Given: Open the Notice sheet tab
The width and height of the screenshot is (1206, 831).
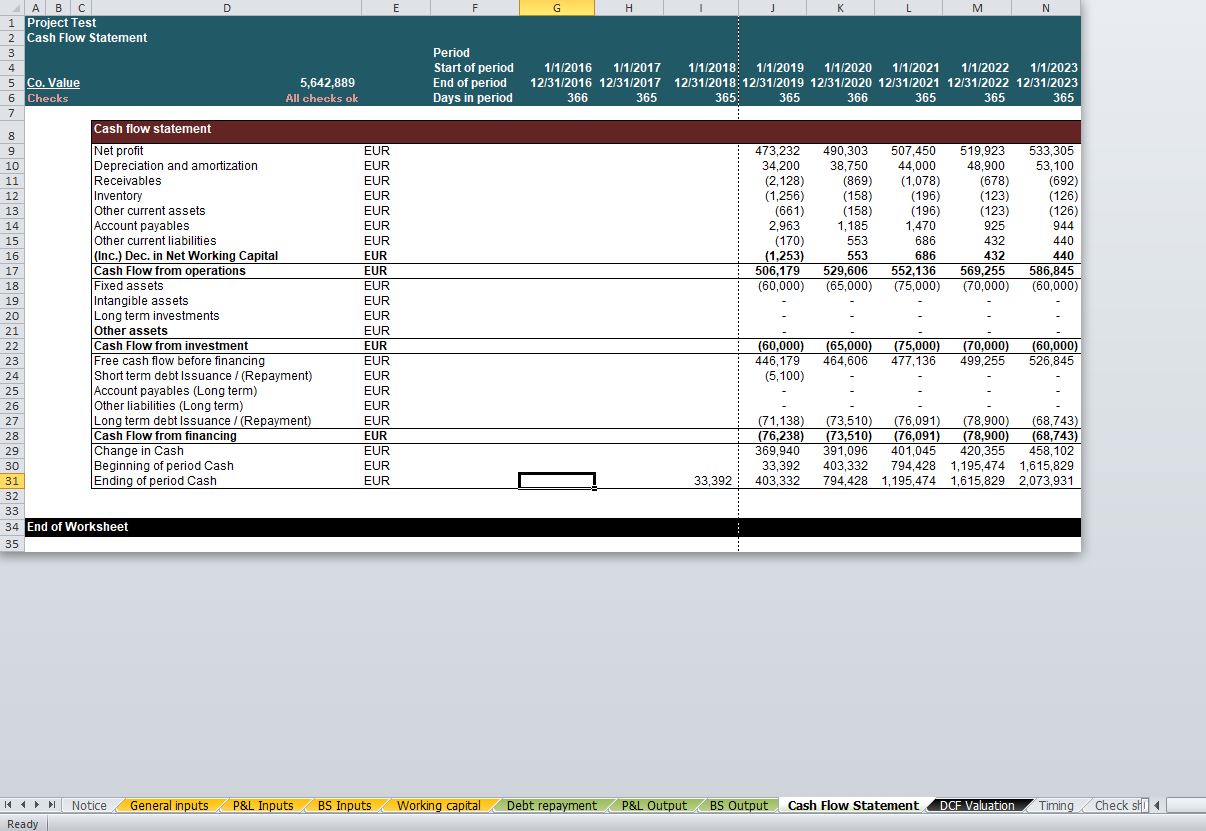Looking at the screenshot, I should click(x=89, y=805).
